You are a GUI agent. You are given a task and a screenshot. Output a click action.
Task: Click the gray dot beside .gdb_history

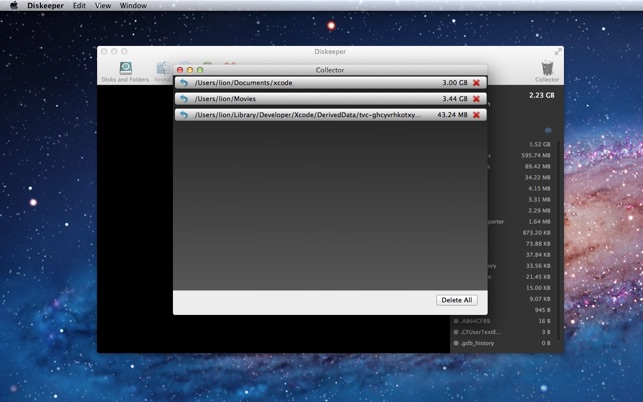pos(456,343)
